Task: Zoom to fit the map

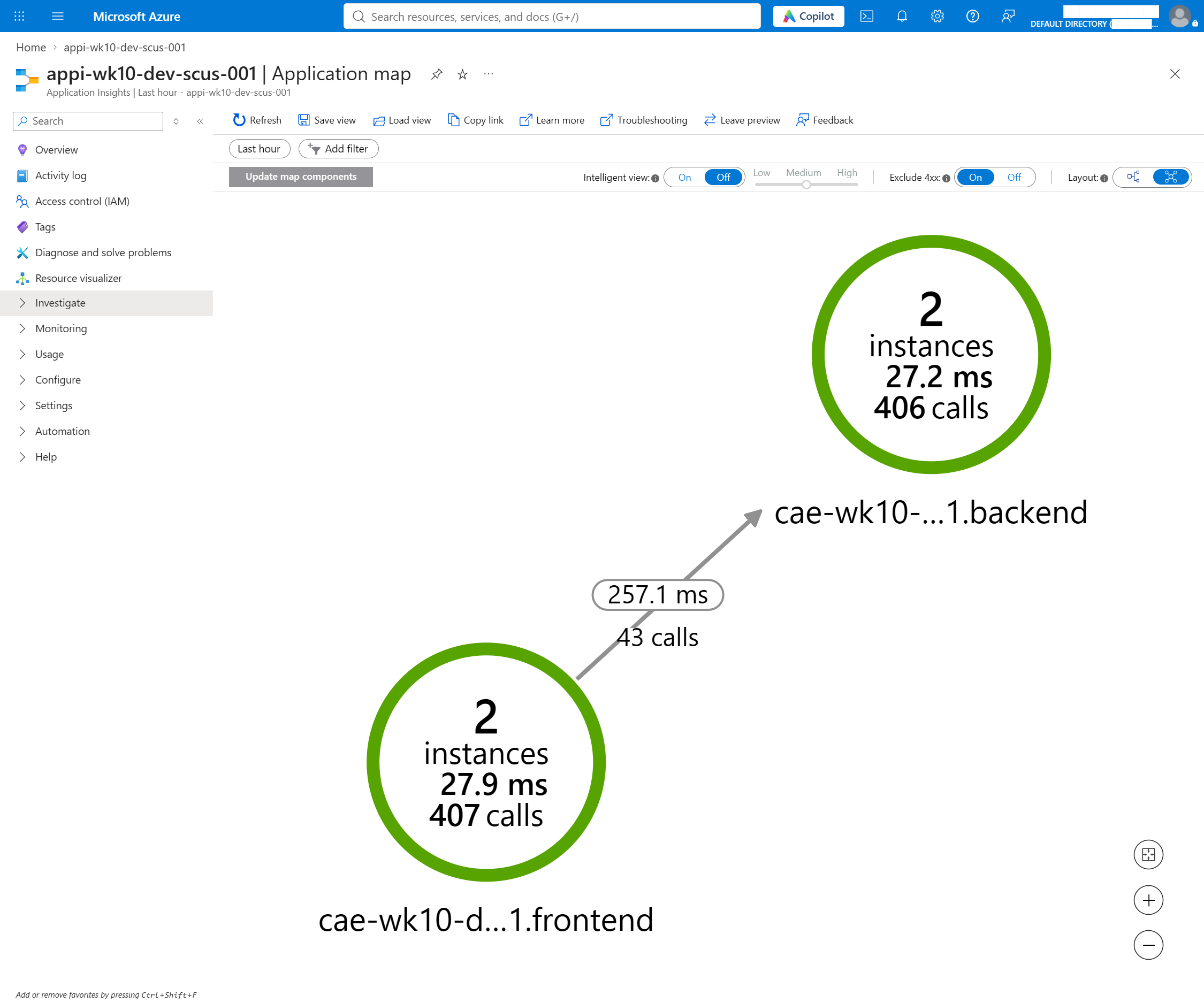Action: [1148, 855]
